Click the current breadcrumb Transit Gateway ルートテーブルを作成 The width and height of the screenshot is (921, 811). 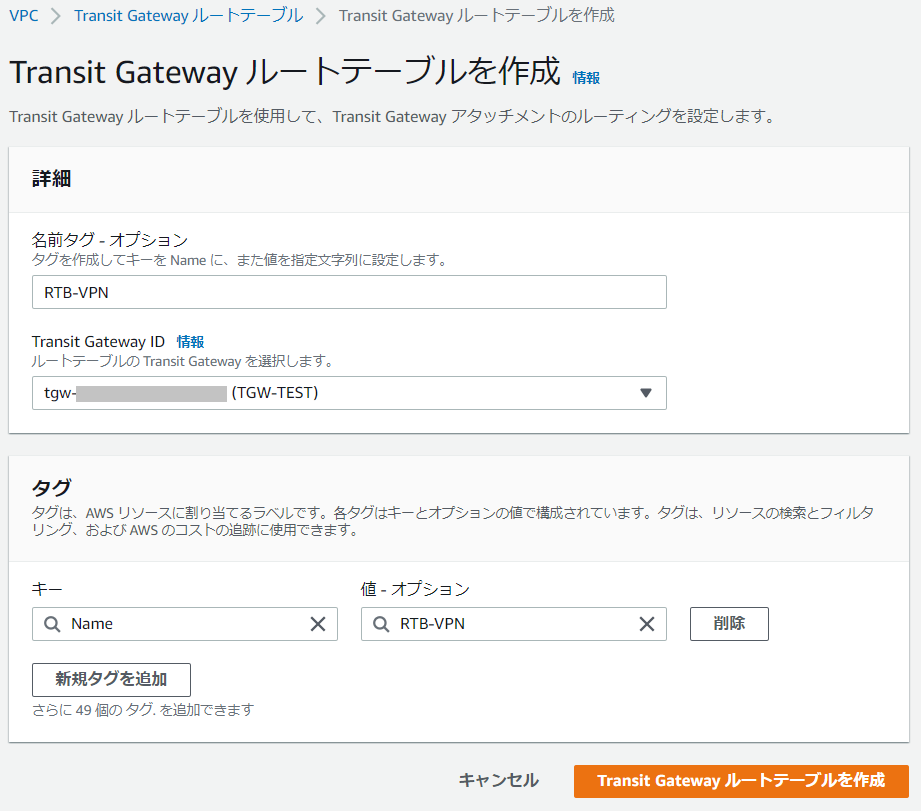tap(476, 15)
